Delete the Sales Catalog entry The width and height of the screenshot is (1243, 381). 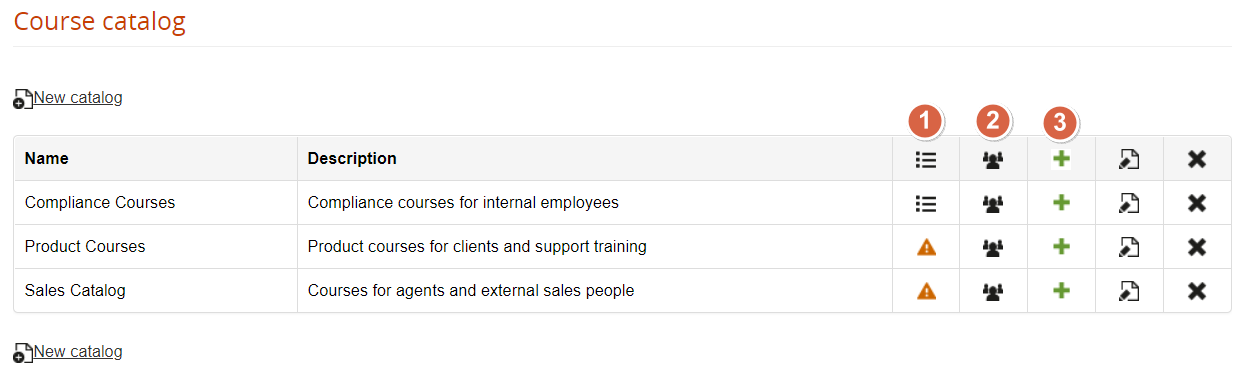[x=1197, y=291]
